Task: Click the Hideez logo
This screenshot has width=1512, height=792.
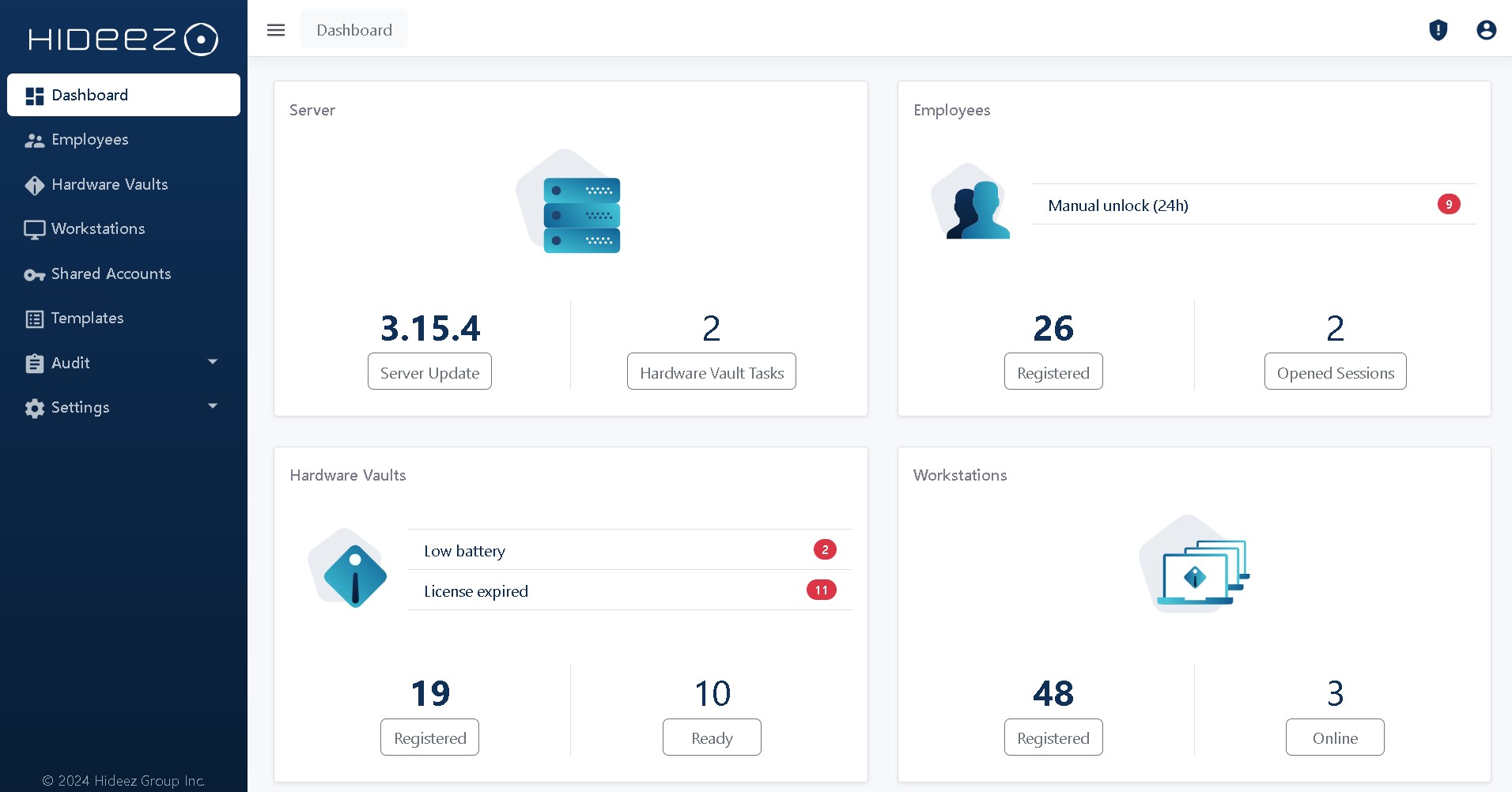Action: coord(123,39)
